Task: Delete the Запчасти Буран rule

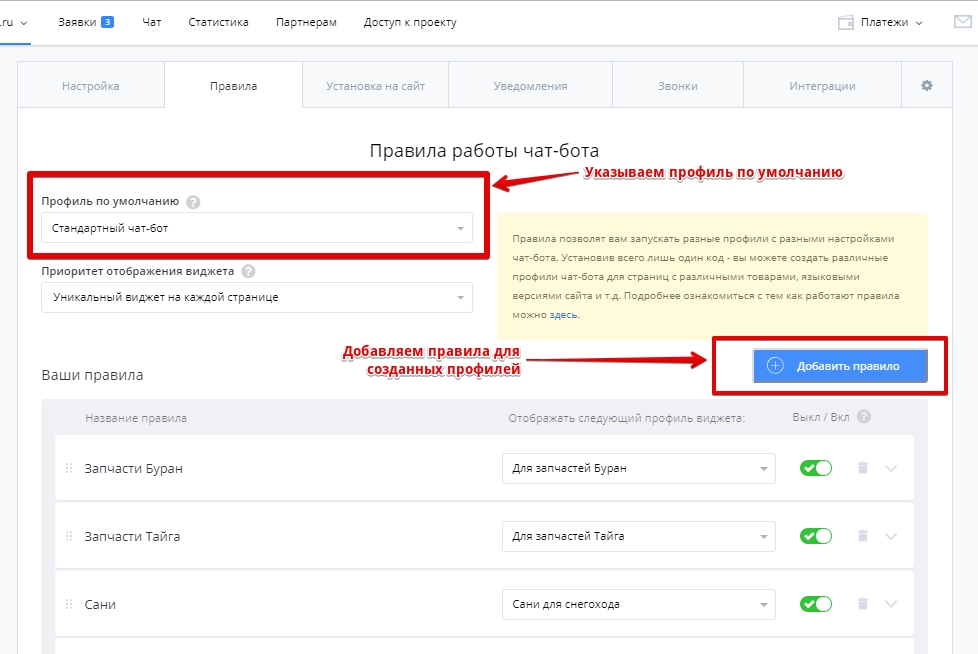Action: pyautogui.click(x=863, y=468)
